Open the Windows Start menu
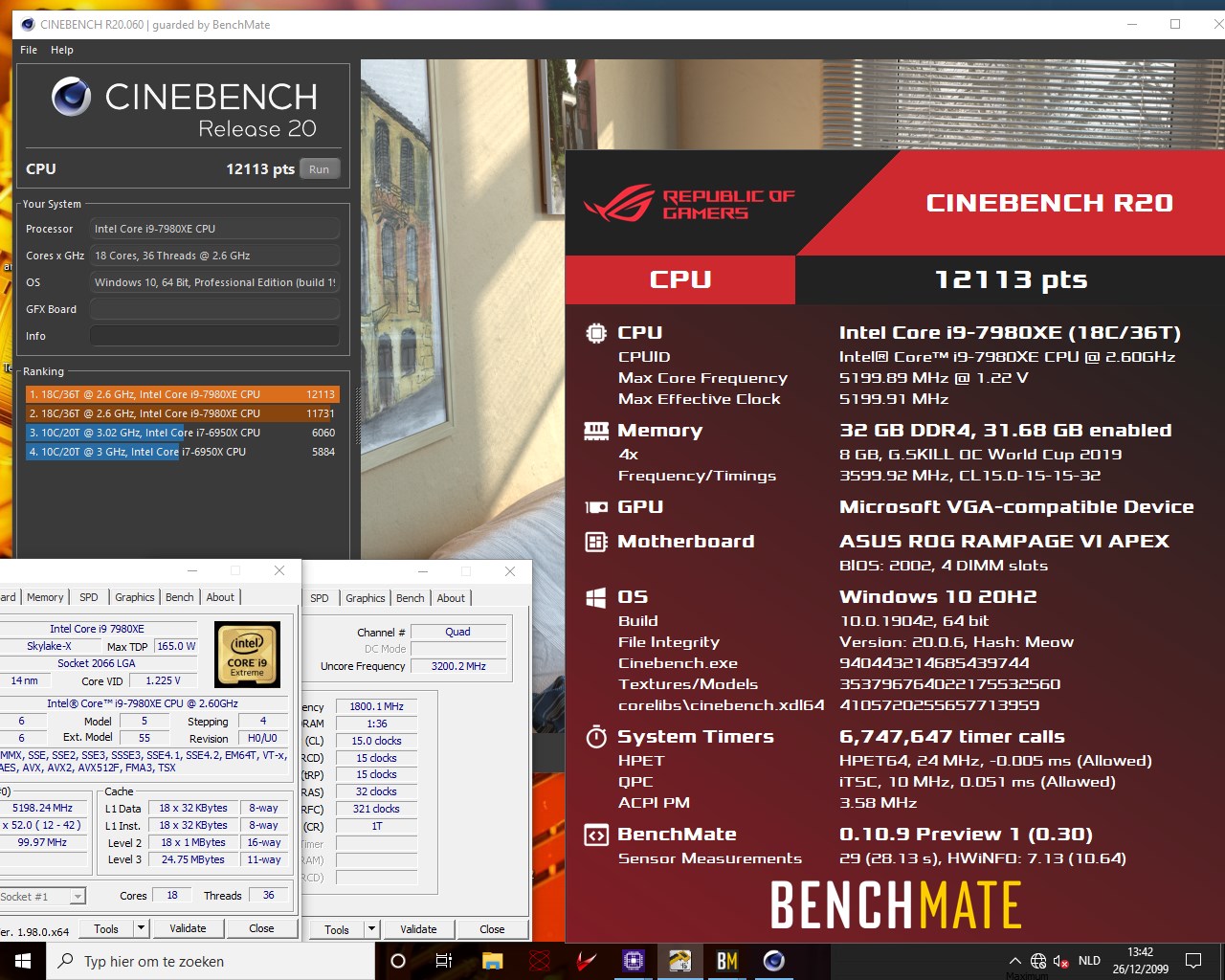The height and width of the screenshot is (980, 1225). pos(23,960)
